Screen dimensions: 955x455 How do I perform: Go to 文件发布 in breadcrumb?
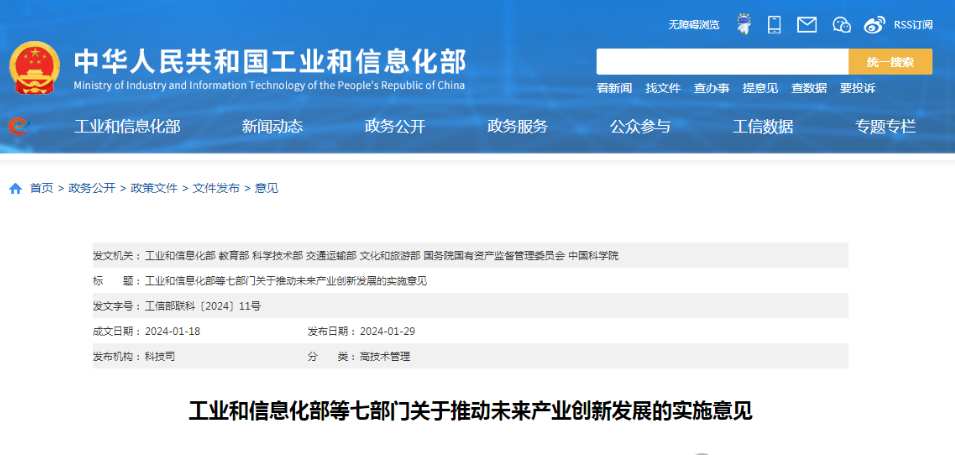[216, 188]
